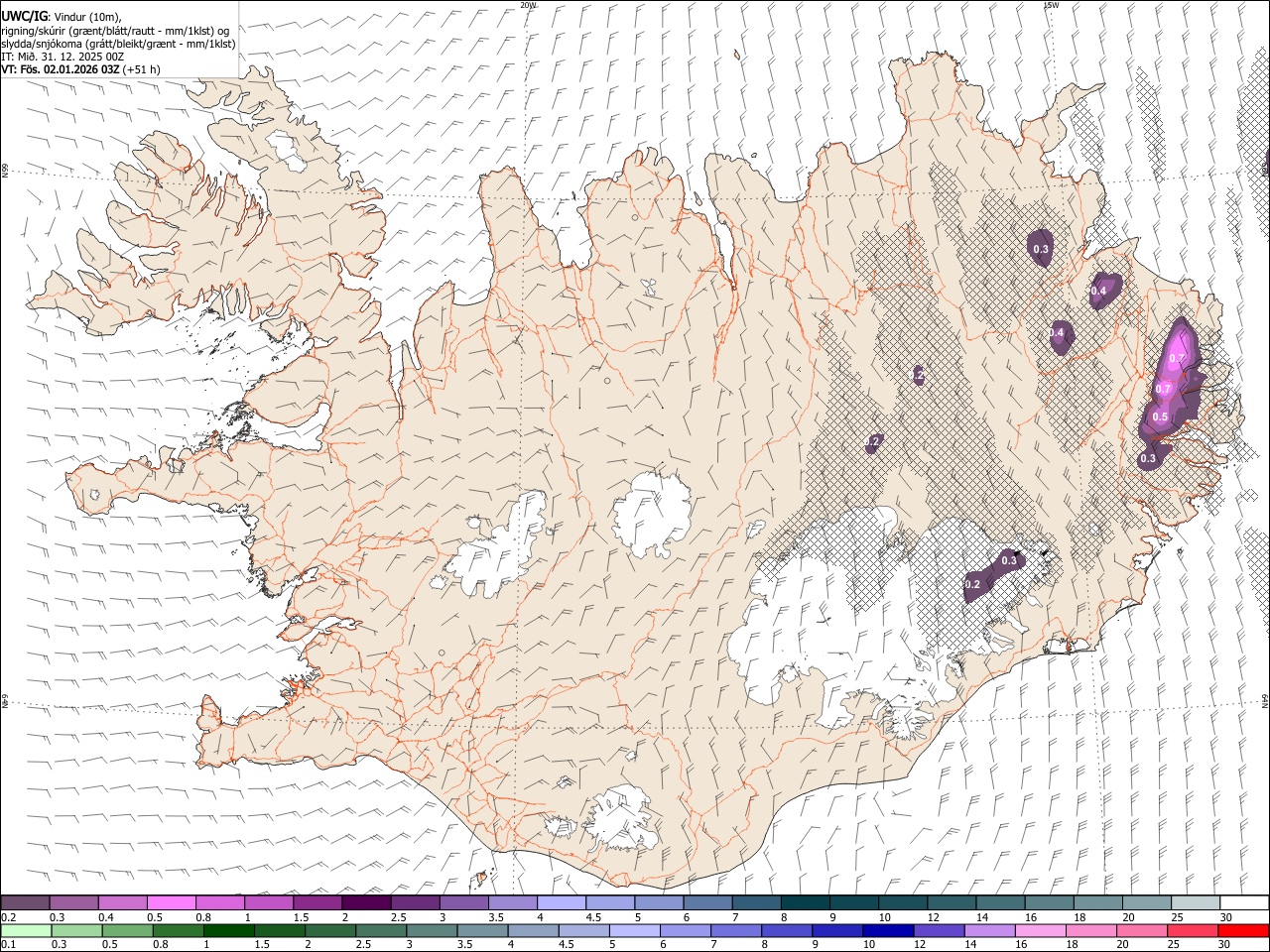The width and height of the screenshot is (1270, 952).
Task: Click the valid time line 'VT: Fös. 02.01.2026 03Z'
Action: click(62, 70)
